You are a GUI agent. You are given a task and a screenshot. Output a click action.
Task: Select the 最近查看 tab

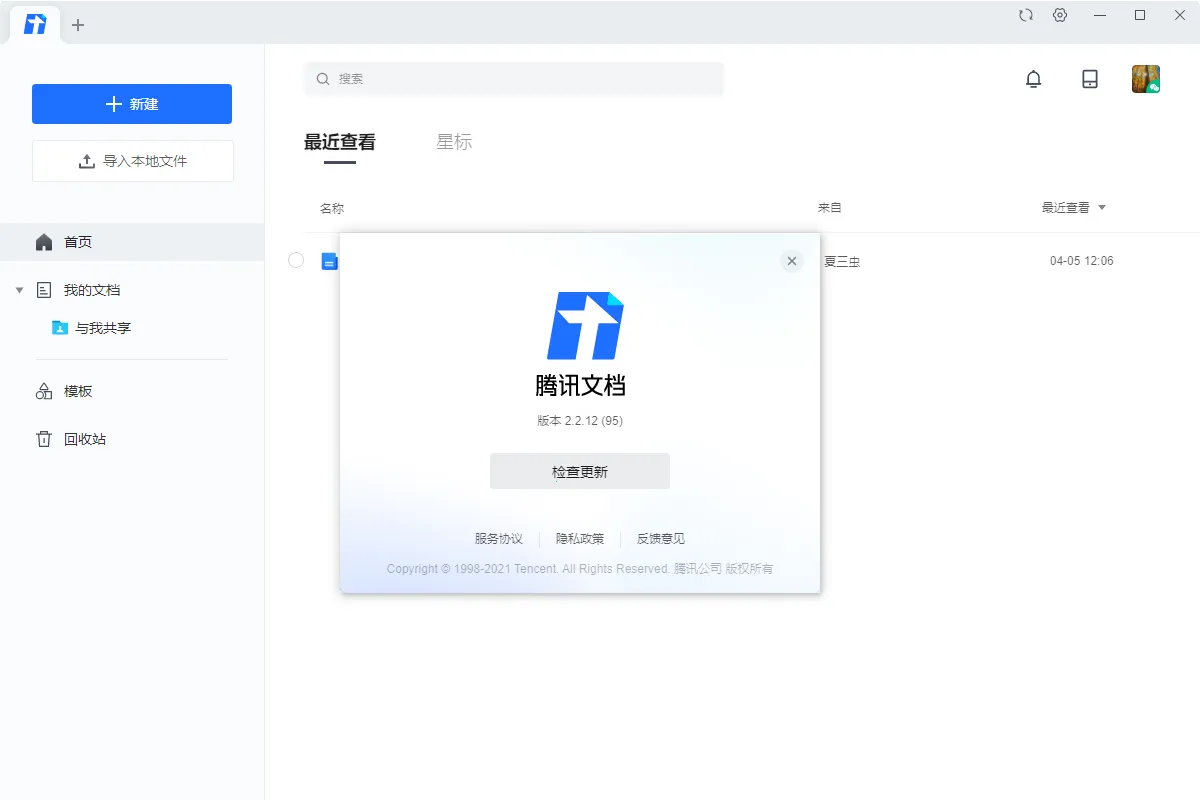340,142
